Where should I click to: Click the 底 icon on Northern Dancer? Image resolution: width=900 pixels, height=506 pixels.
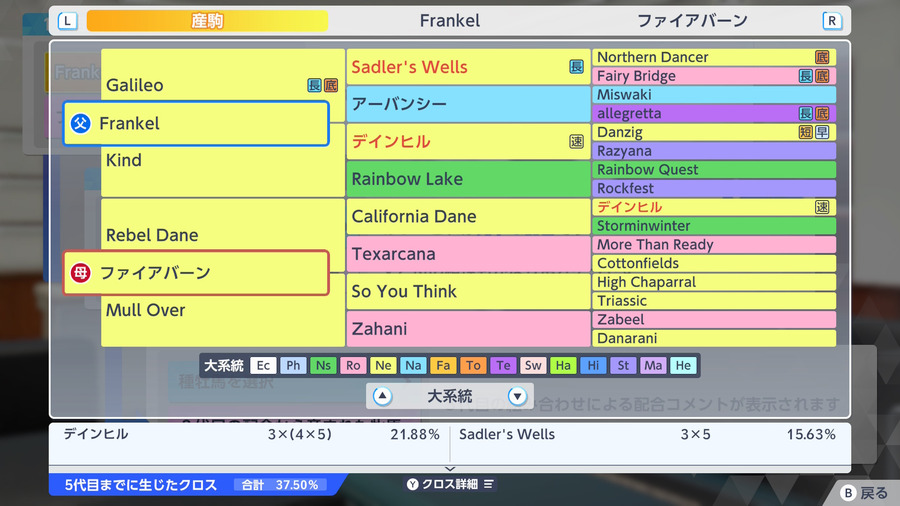pyautogui.click(x=822, y=57)
